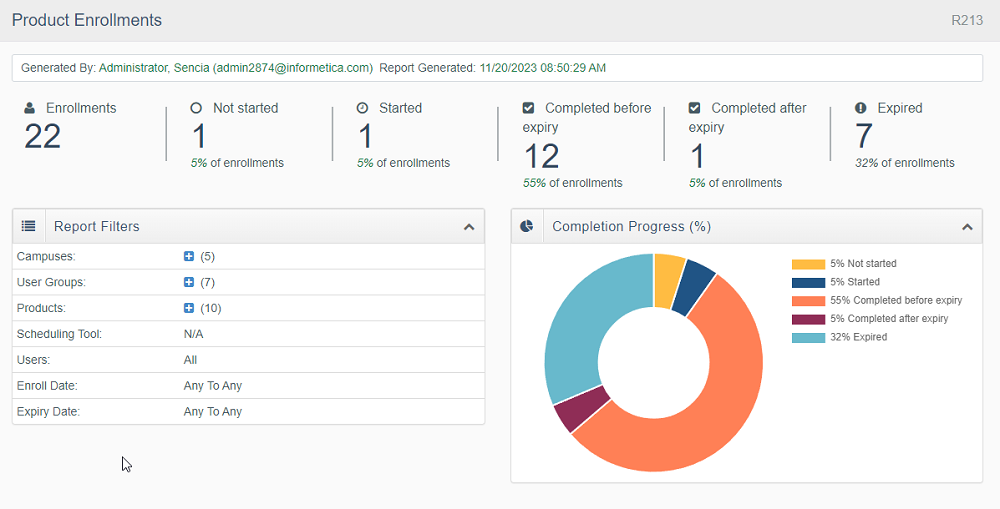
Task: Click the '32% Expired' legend label
Action: [x=858, y=337]
